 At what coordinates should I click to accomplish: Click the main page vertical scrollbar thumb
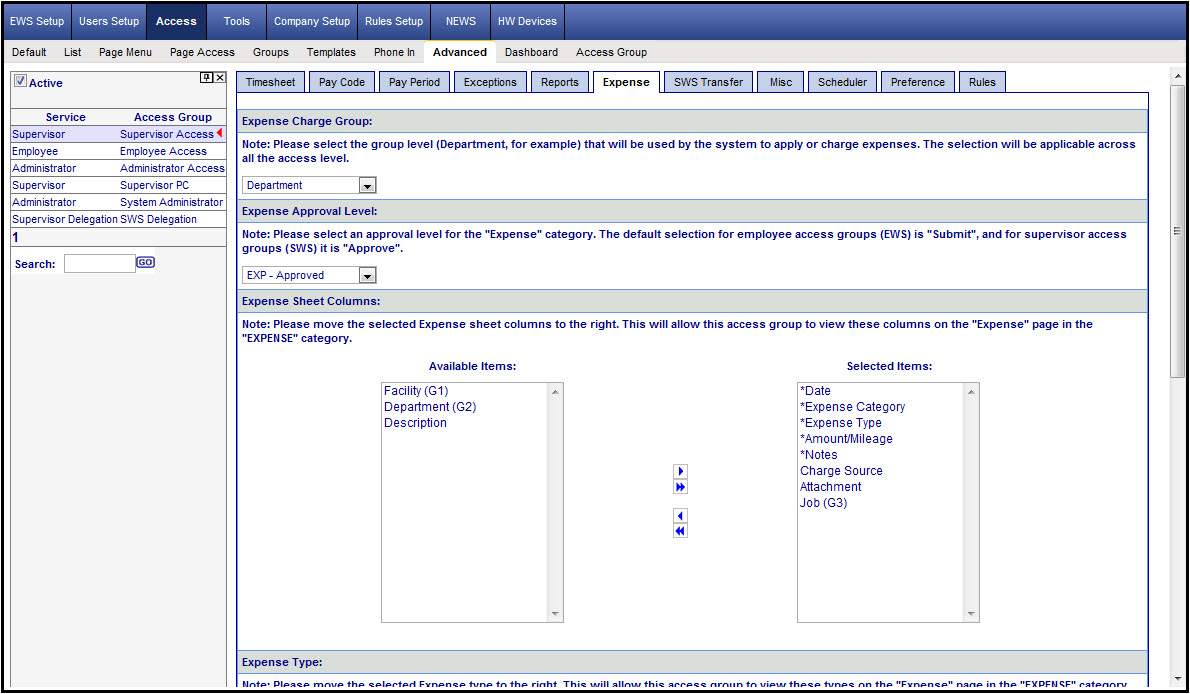pyautogui.click(x=1177, y=230)
